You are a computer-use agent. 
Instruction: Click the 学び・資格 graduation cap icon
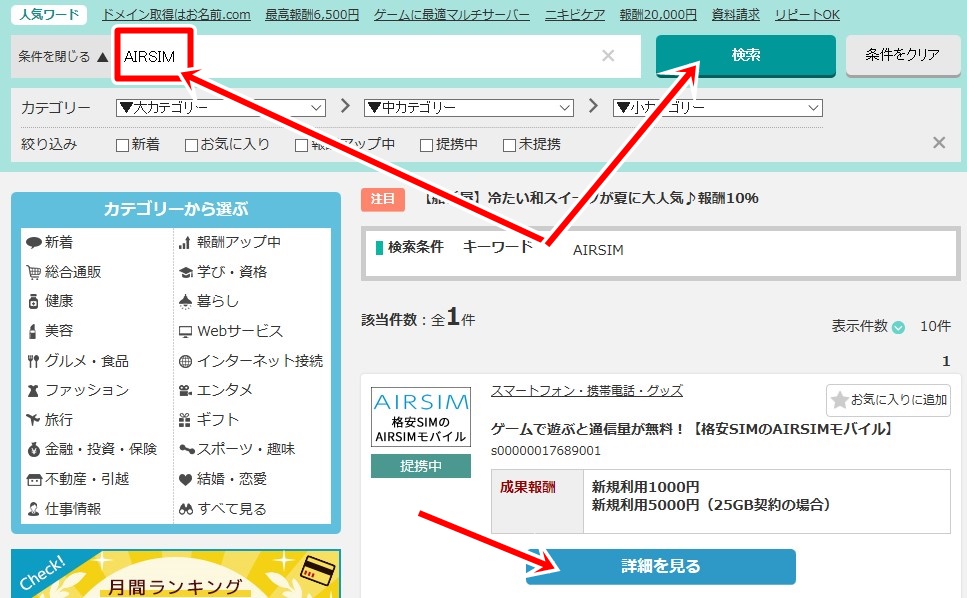186,272
